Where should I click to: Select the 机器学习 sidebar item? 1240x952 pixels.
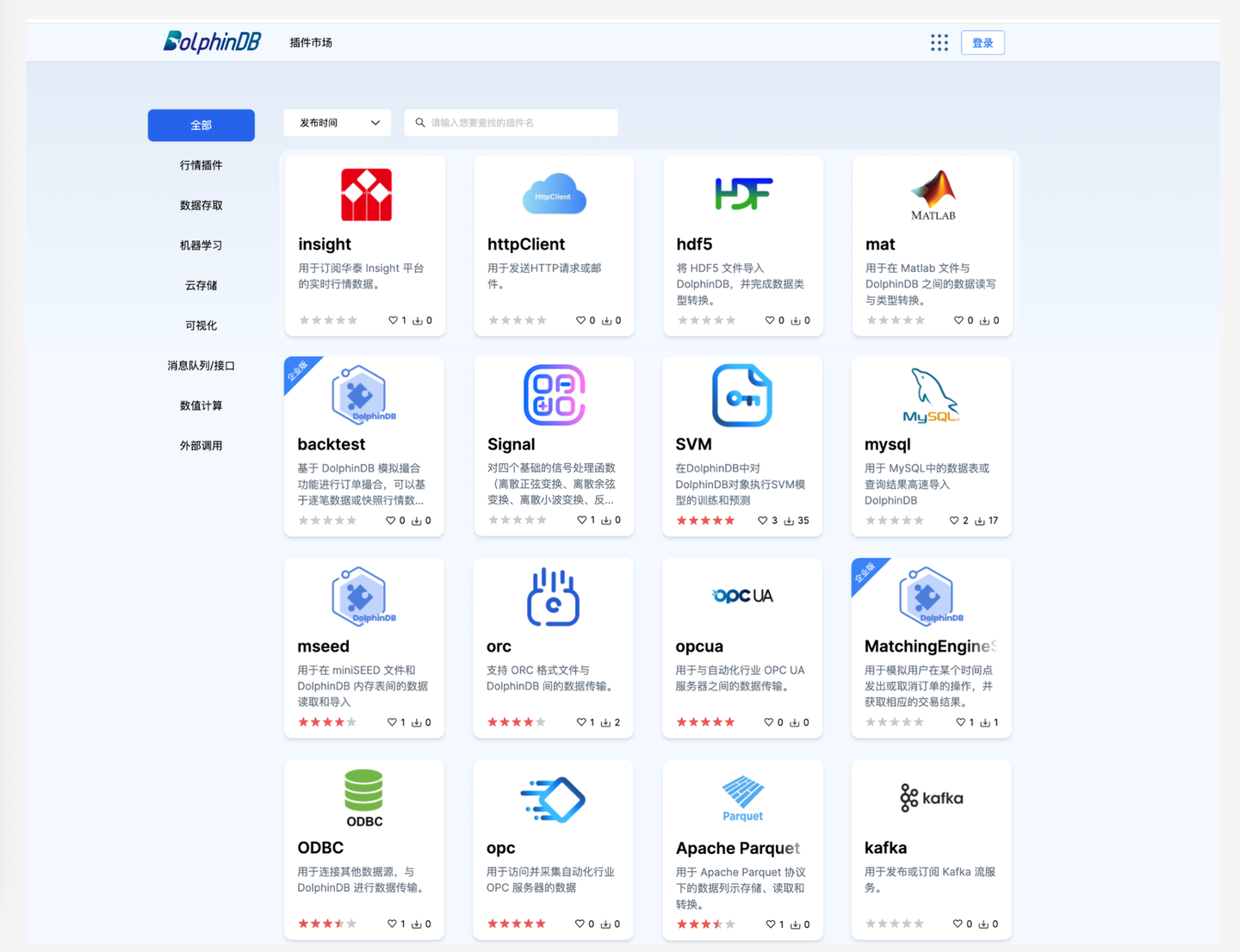(x=201, y=244)
